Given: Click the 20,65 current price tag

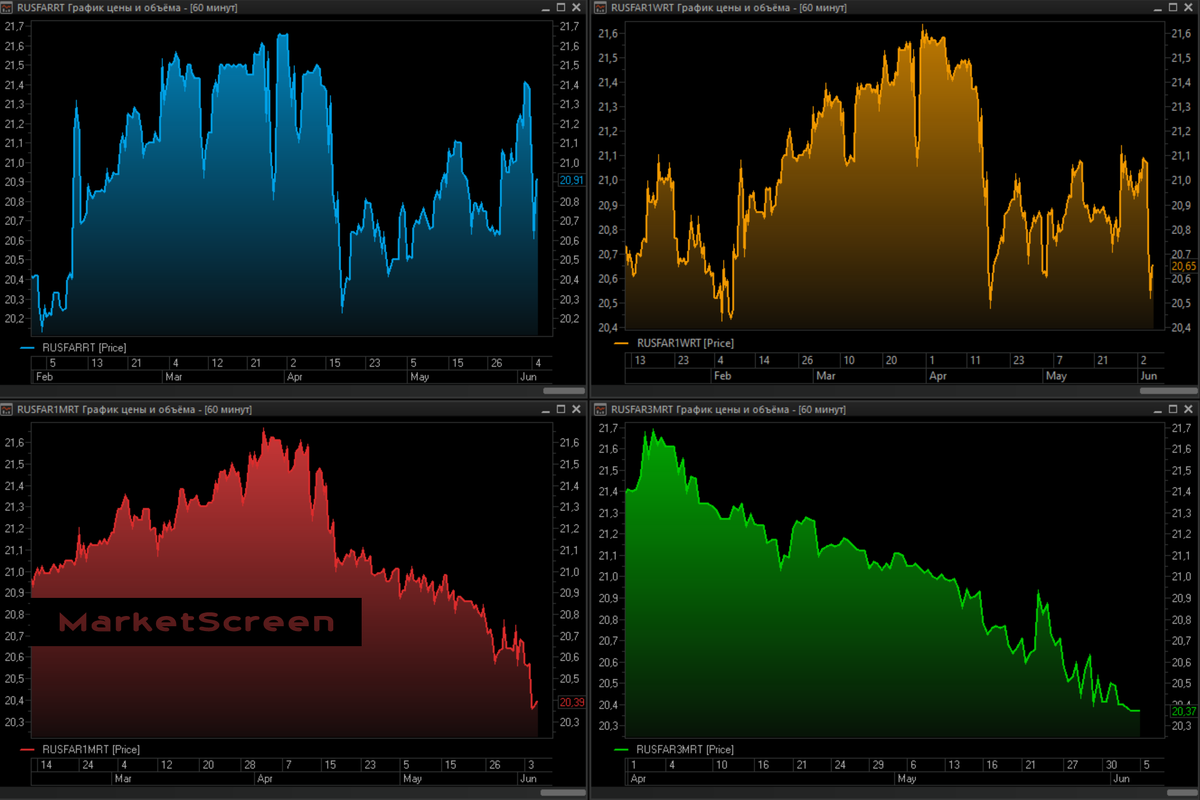Looking at the screenshot, I should point(1184,267).
